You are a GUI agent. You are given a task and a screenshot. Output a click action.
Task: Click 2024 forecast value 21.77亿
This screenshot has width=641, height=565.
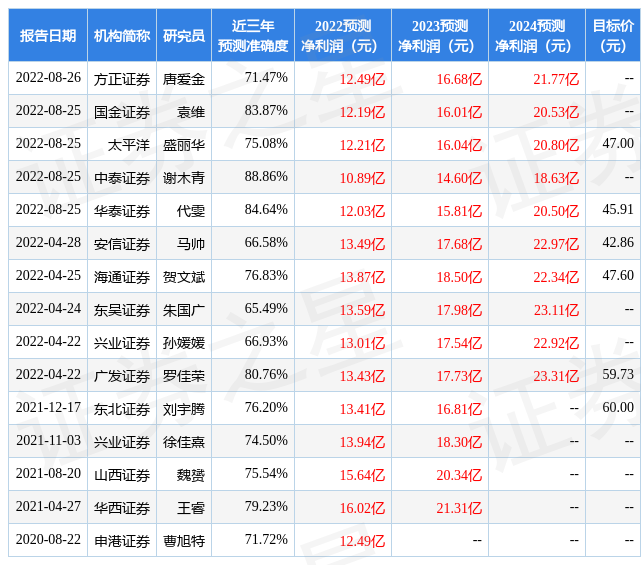pos(556,79)
